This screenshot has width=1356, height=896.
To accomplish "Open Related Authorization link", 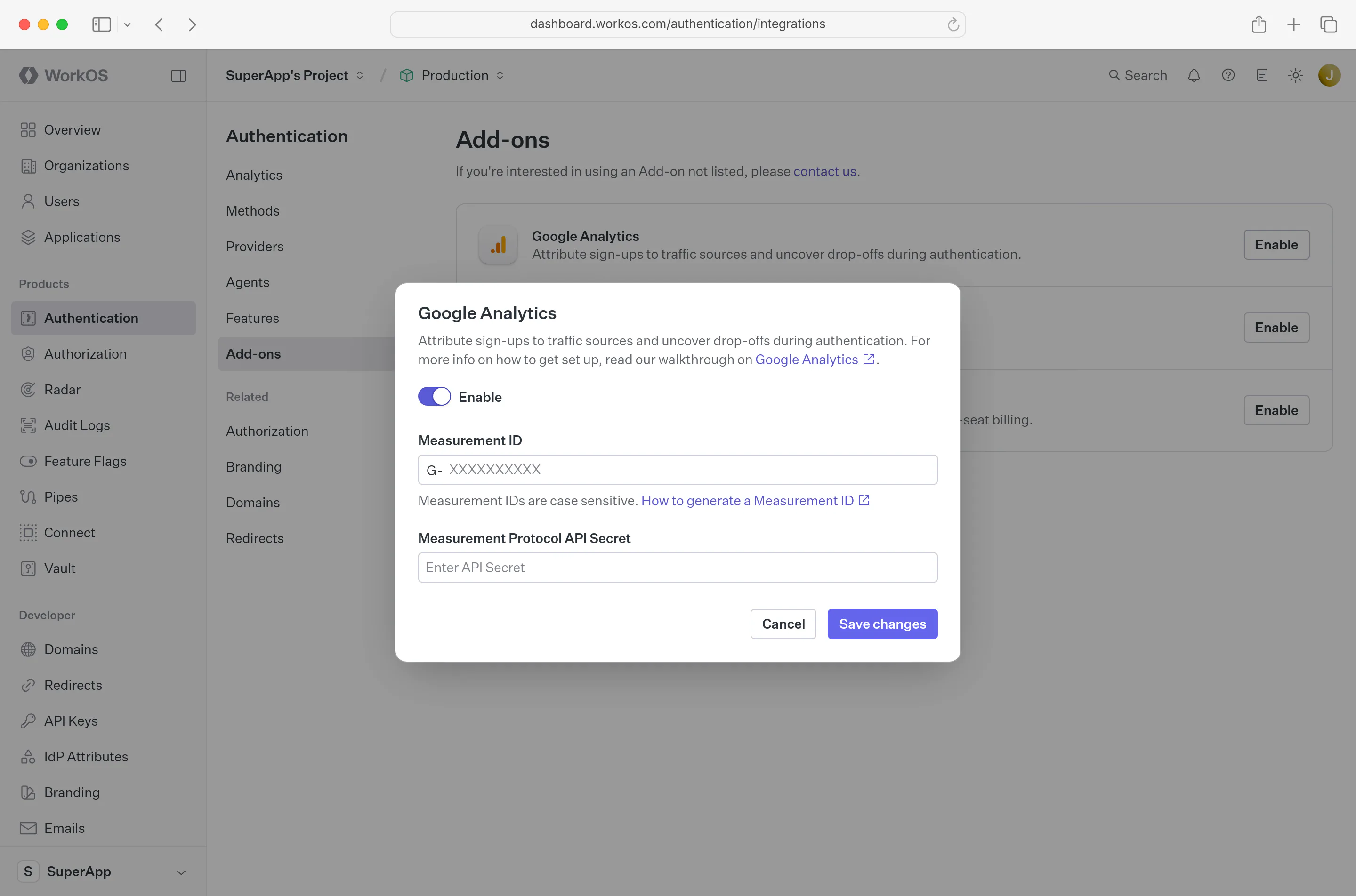I will [x=267, y=431].
